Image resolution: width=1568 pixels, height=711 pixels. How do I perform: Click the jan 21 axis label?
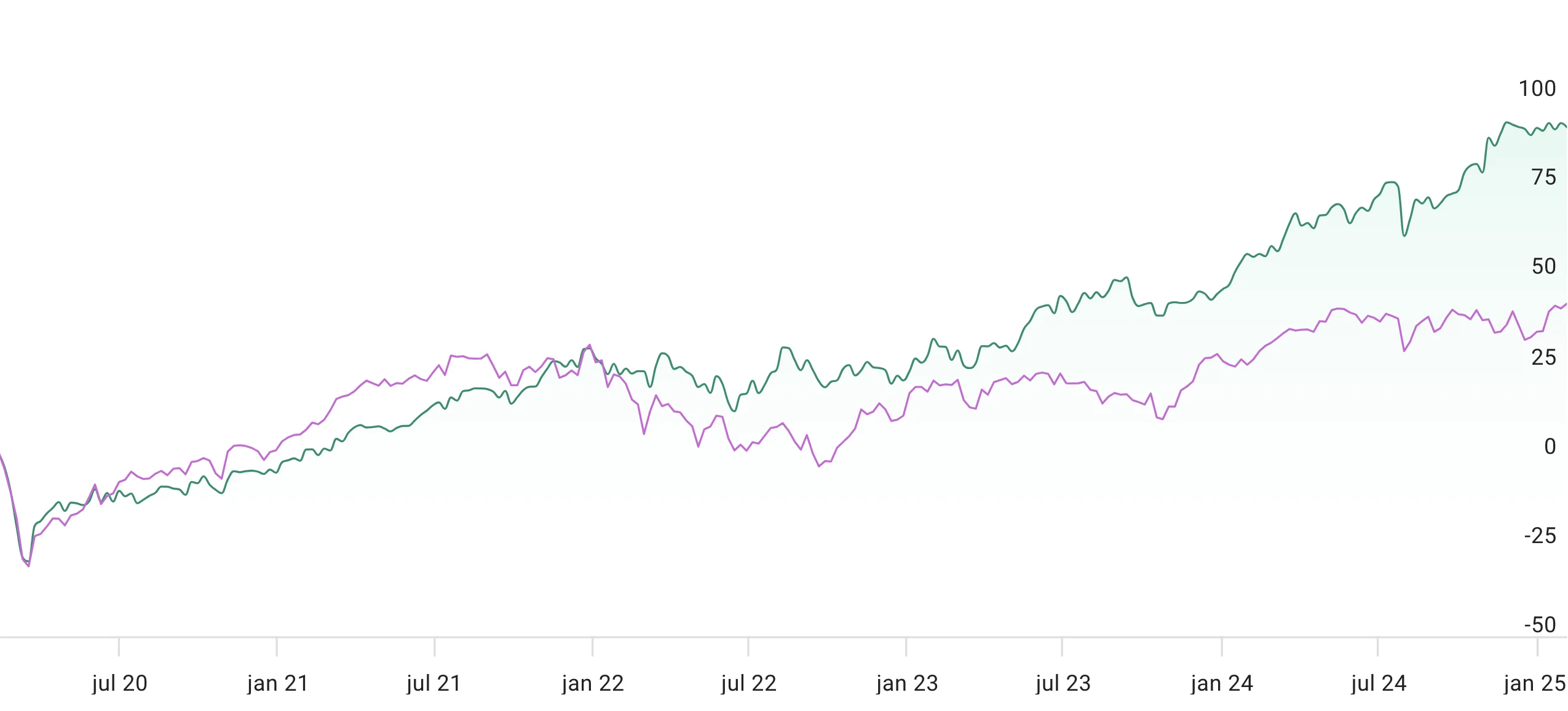click(277, 683)
